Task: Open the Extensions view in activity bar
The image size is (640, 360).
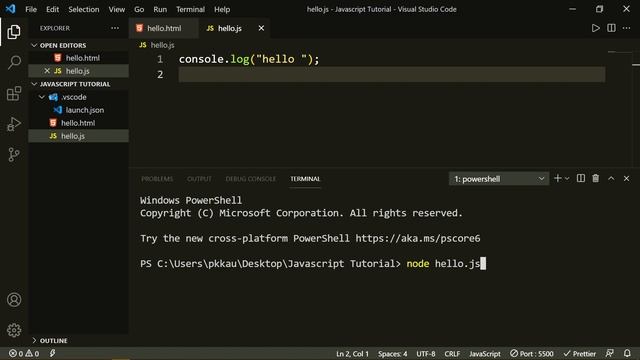Action: coord(14,93)
